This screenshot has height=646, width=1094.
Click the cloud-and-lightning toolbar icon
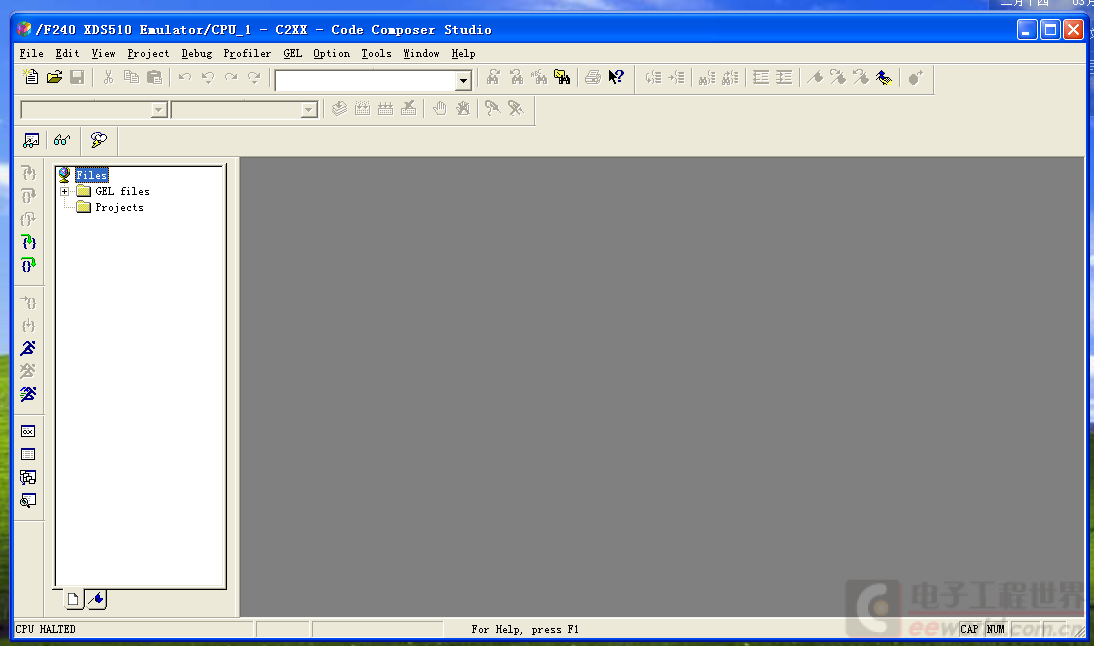click(99, 140)
